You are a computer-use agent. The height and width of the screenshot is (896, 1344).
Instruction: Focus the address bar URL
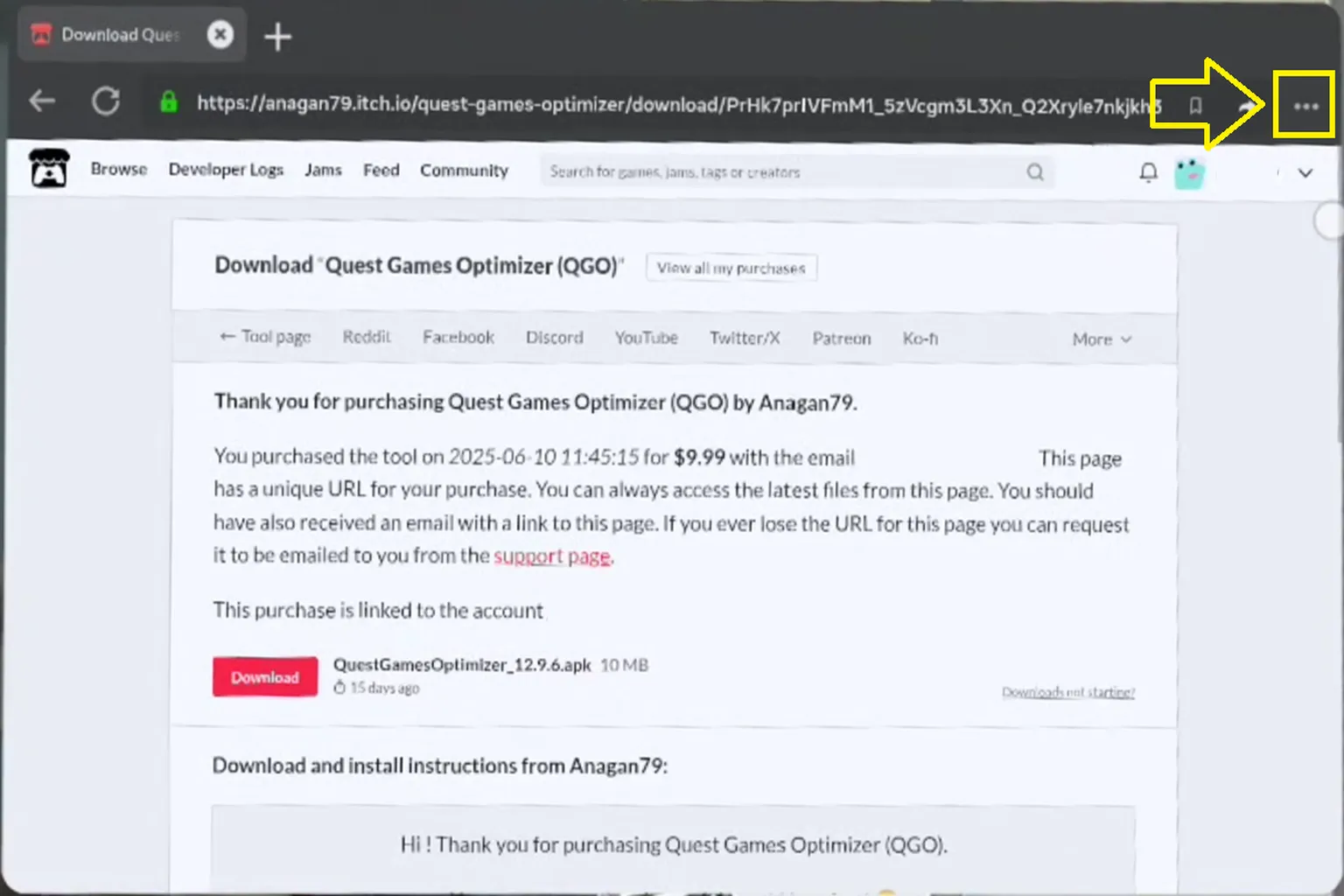(x=678, y=105)
